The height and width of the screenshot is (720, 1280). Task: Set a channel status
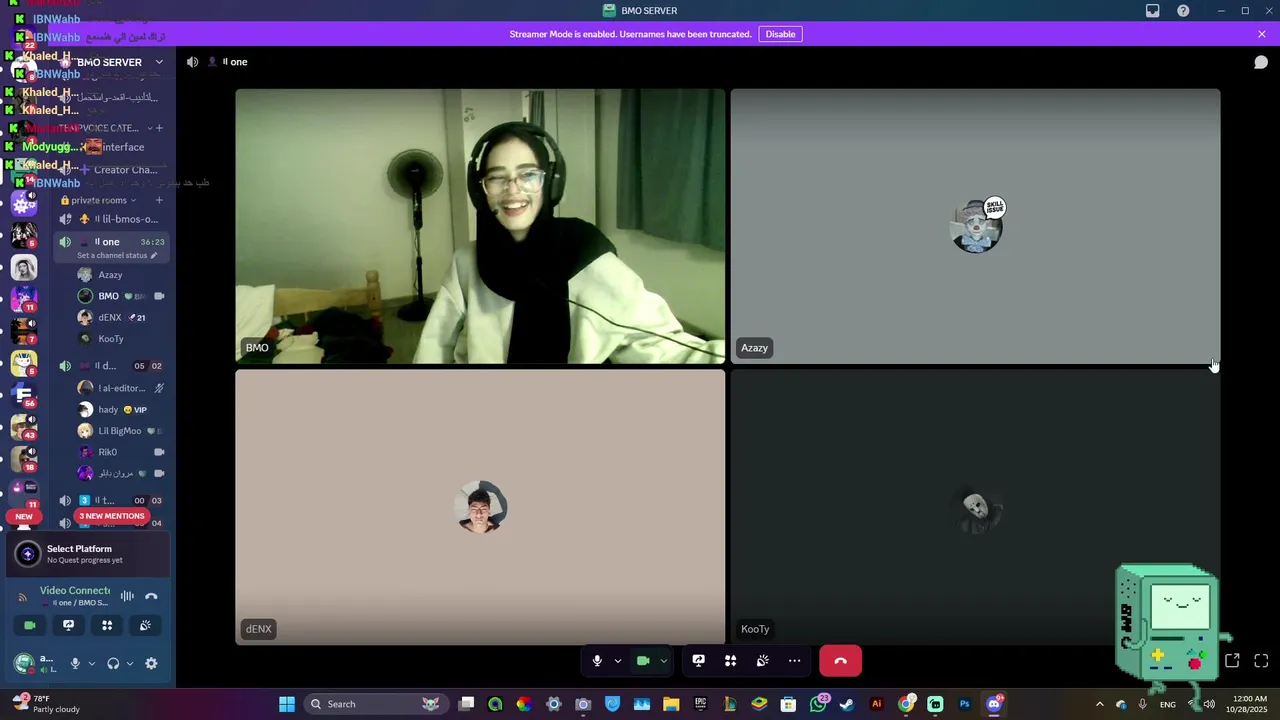[117, 255]
